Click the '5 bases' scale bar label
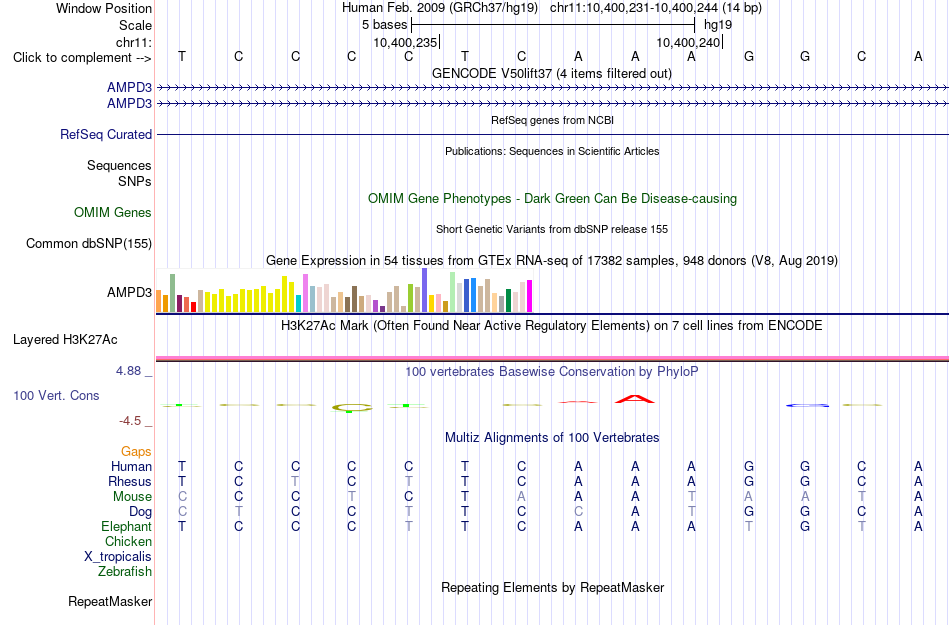 (x=385, y=25)
